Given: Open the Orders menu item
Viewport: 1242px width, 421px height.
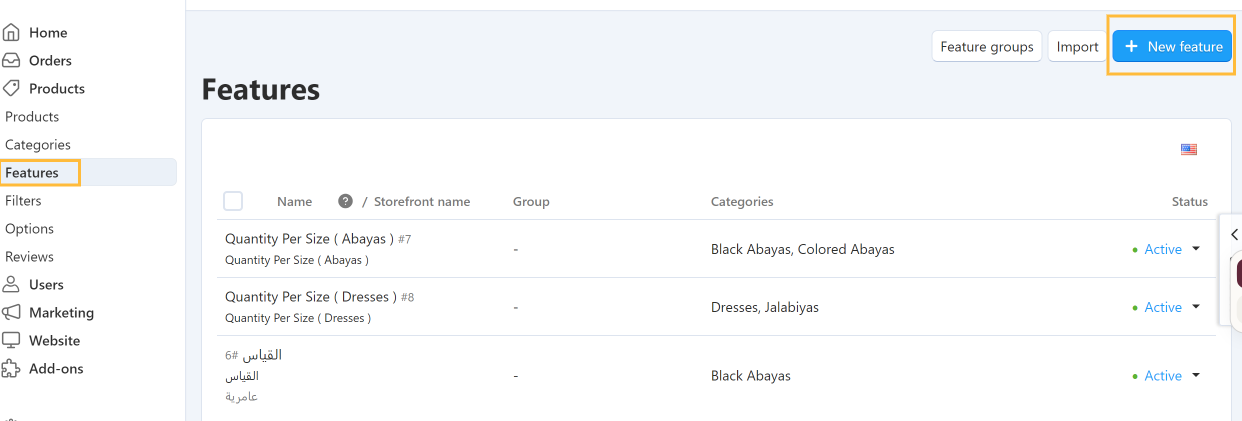Looking at the screenshot, I should click(50, 60).
